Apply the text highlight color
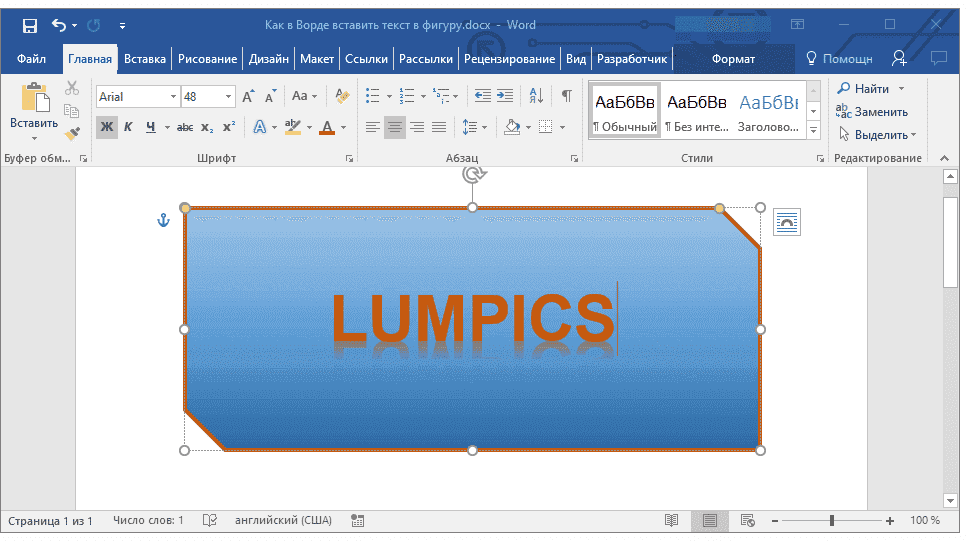Viewport: 968px width, 541px height. click(293, 127)
